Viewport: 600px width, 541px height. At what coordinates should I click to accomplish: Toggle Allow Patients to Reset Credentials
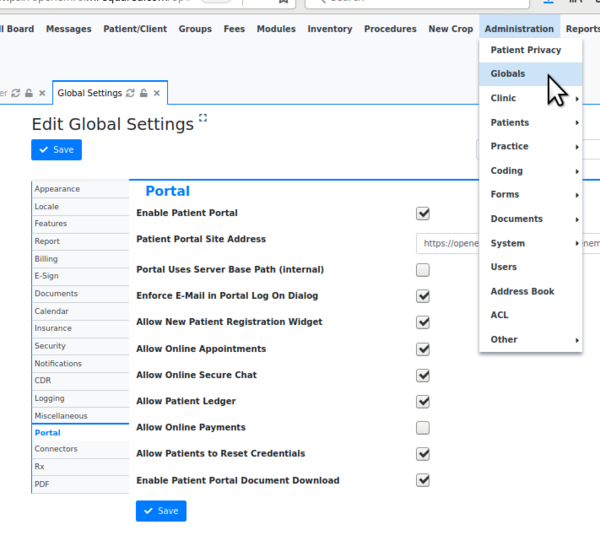coord(423,454)
